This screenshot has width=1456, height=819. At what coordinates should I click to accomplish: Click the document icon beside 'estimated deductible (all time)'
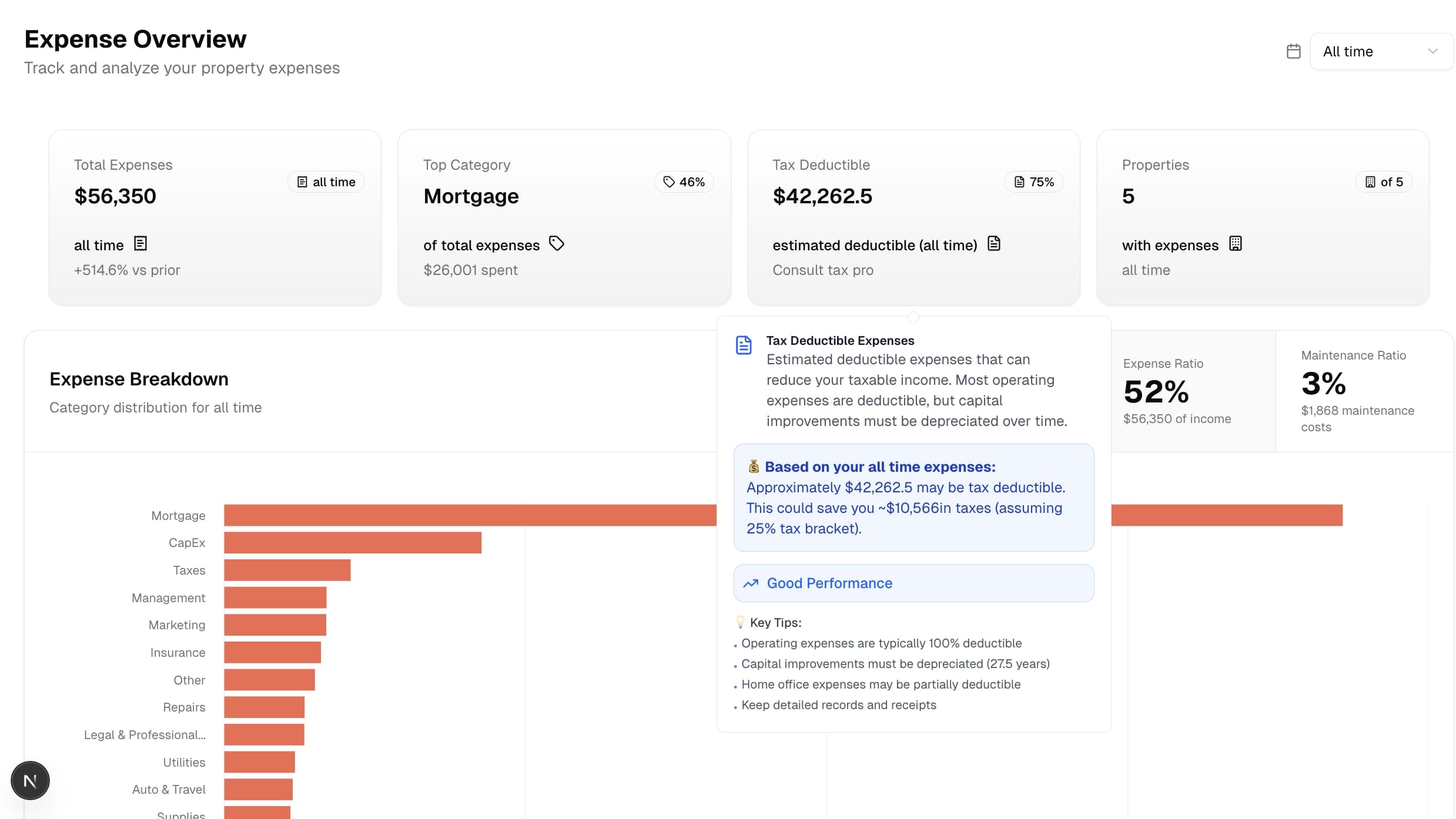(x=993, y=243)
